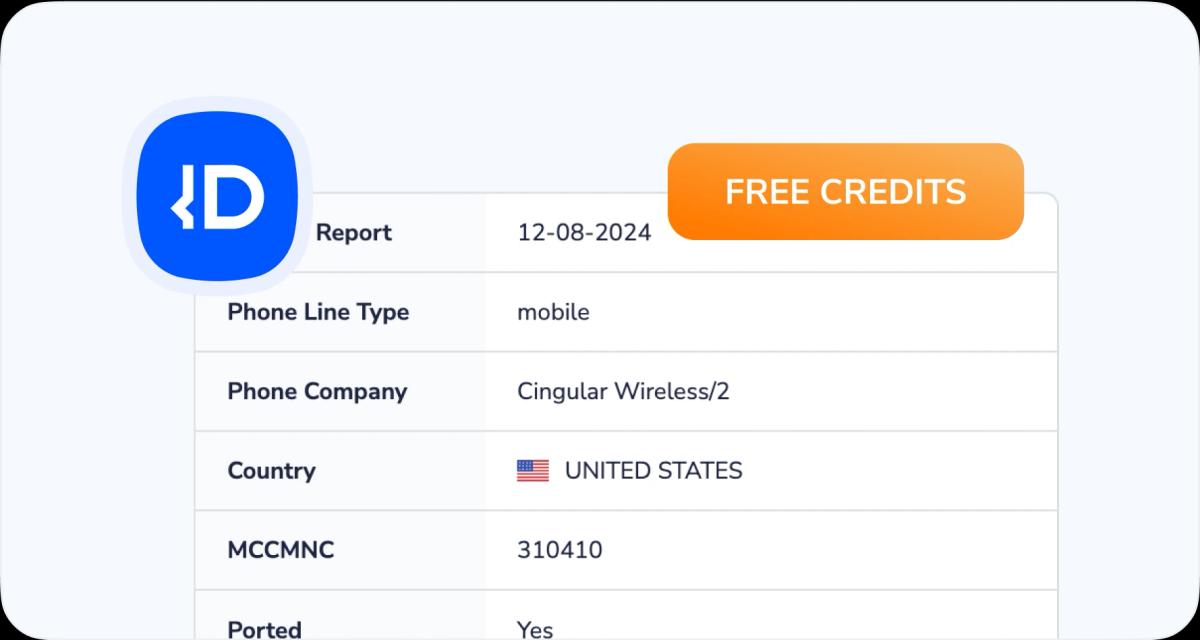Click the MCCMNC label
1200x640 pixels.
coord(279,550)
